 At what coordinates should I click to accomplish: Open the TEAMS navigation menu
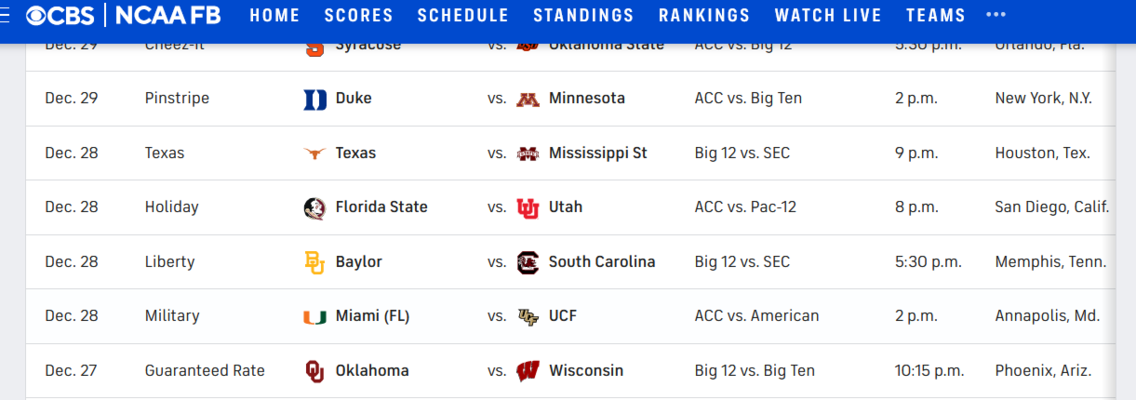tap(935, 15)
